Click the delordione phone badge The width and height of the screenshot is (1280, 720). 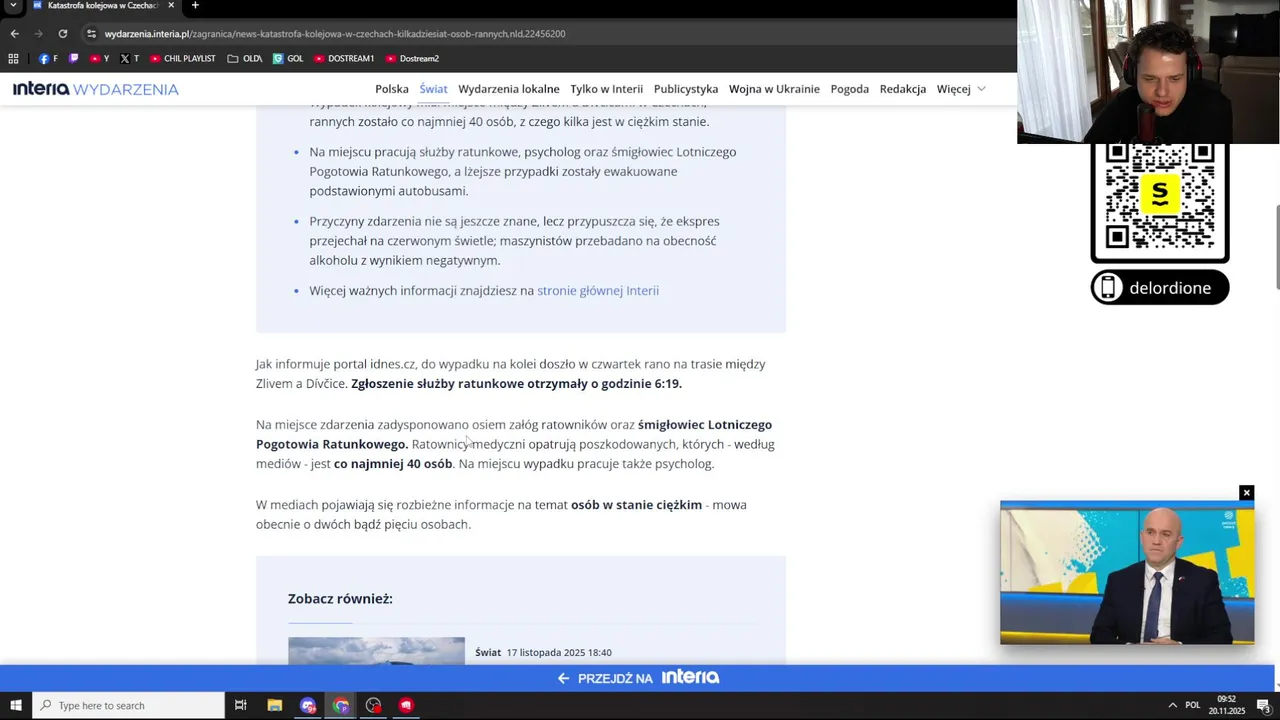point(1160,288)
